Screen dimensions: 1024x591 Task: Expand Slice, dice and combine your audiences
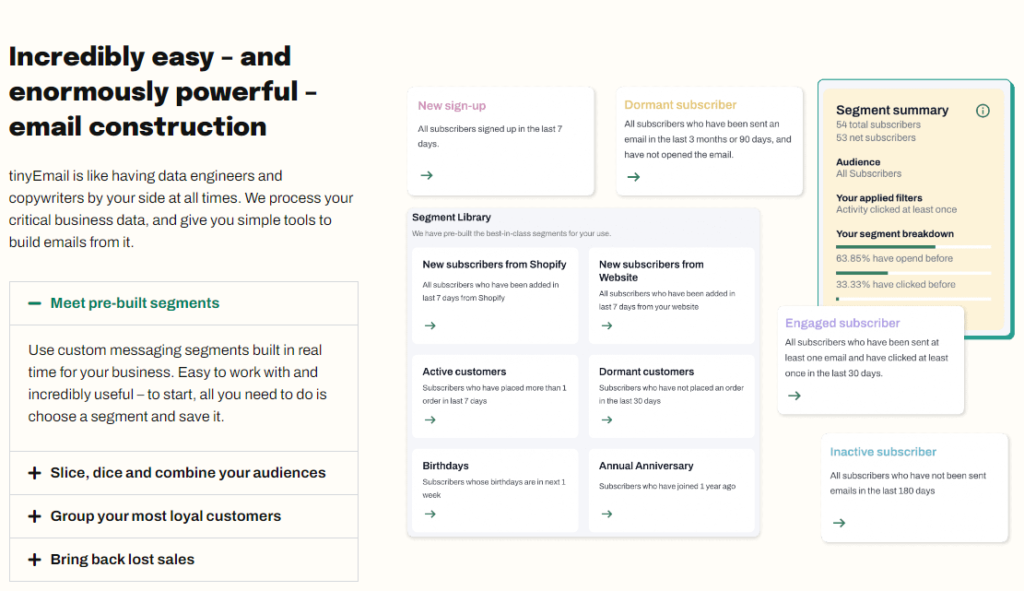(x=184, y=473)
